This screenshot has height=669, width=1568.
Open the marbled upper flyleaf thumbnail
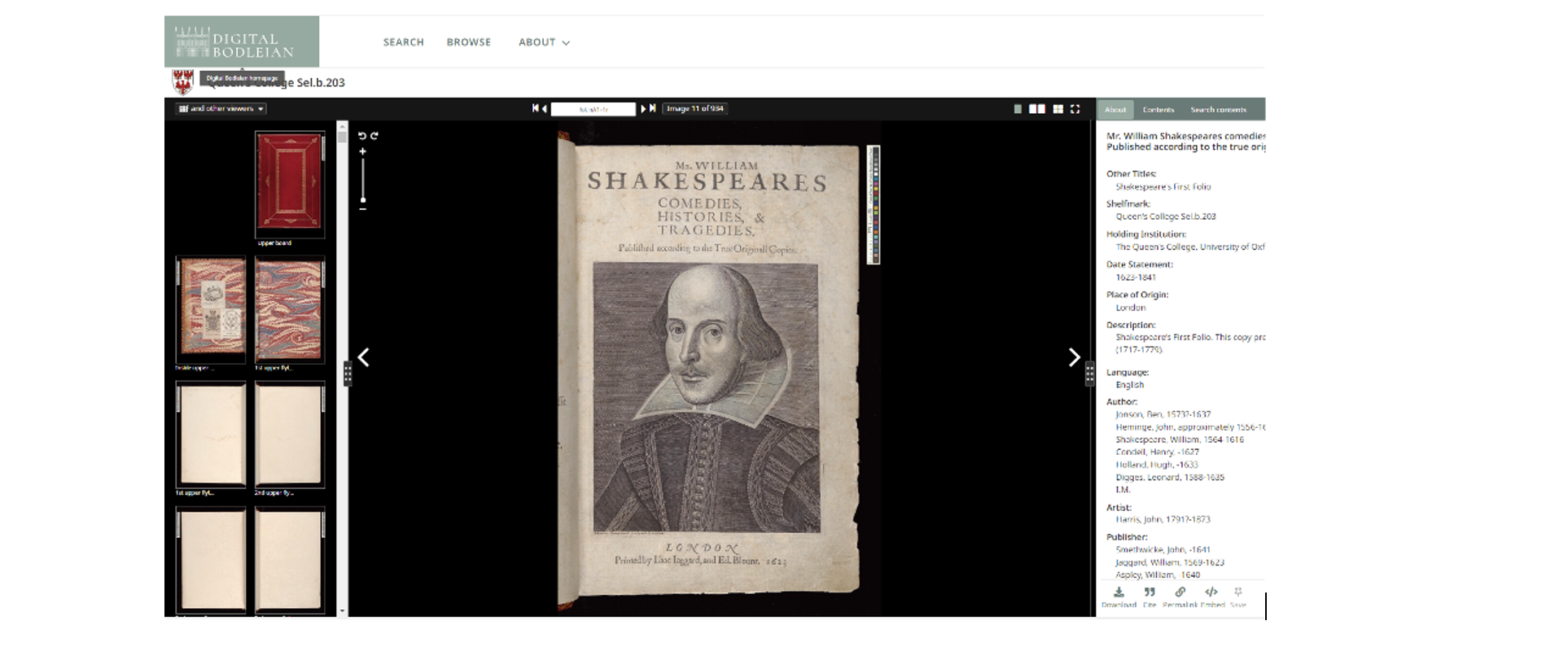(x=290, y=309)
